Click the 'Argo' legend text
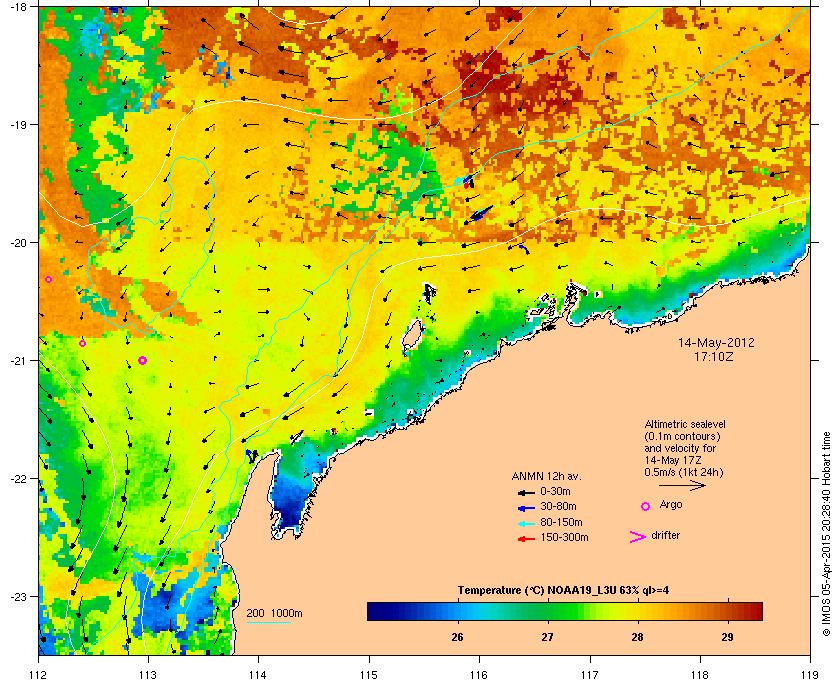This screenshot has width=840, height=680. coord(671,505)
